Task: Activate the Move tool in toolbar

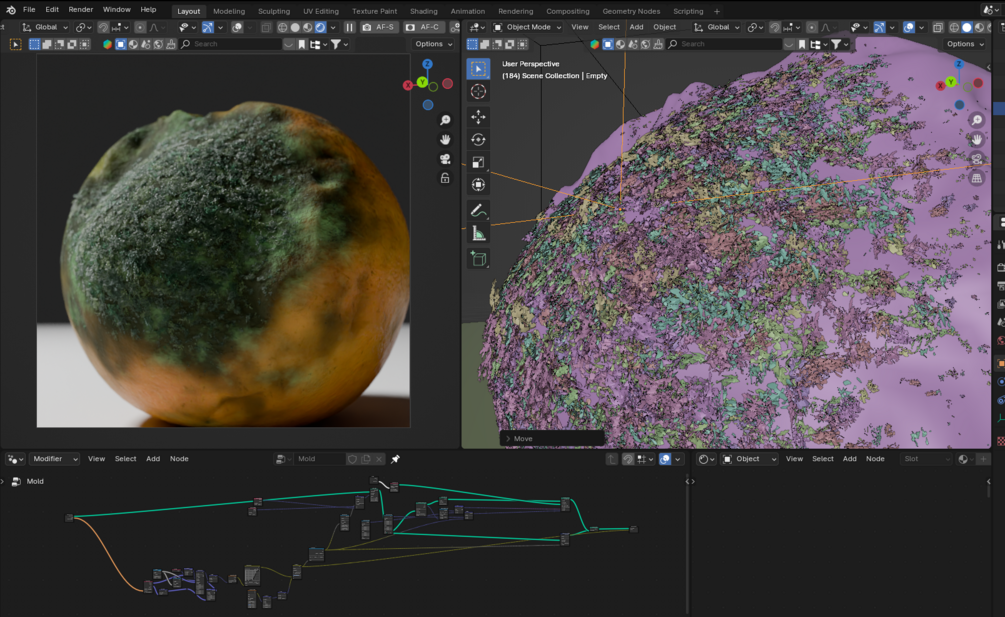Action: click(478, 117)
